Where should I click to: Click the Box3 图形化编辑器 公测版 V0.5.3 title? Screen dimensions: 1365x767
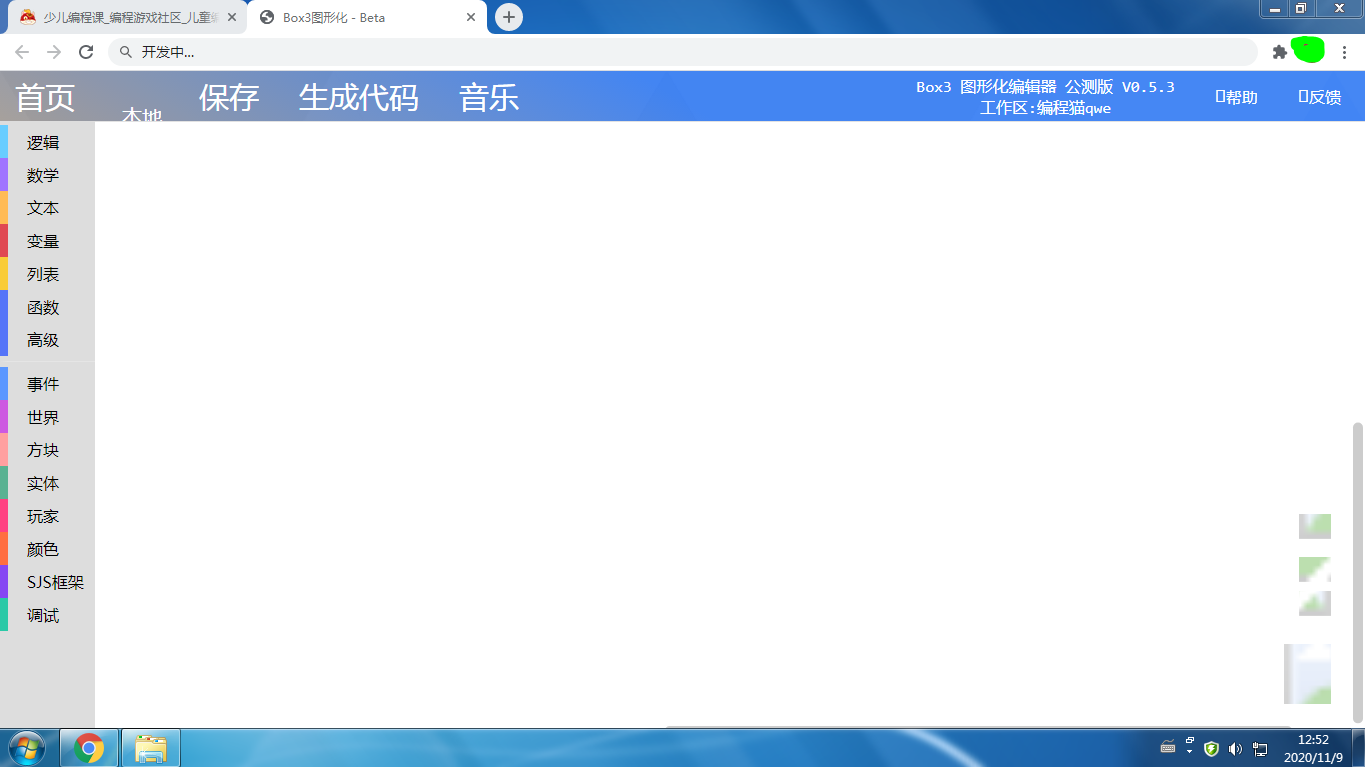coord(1045,87)
